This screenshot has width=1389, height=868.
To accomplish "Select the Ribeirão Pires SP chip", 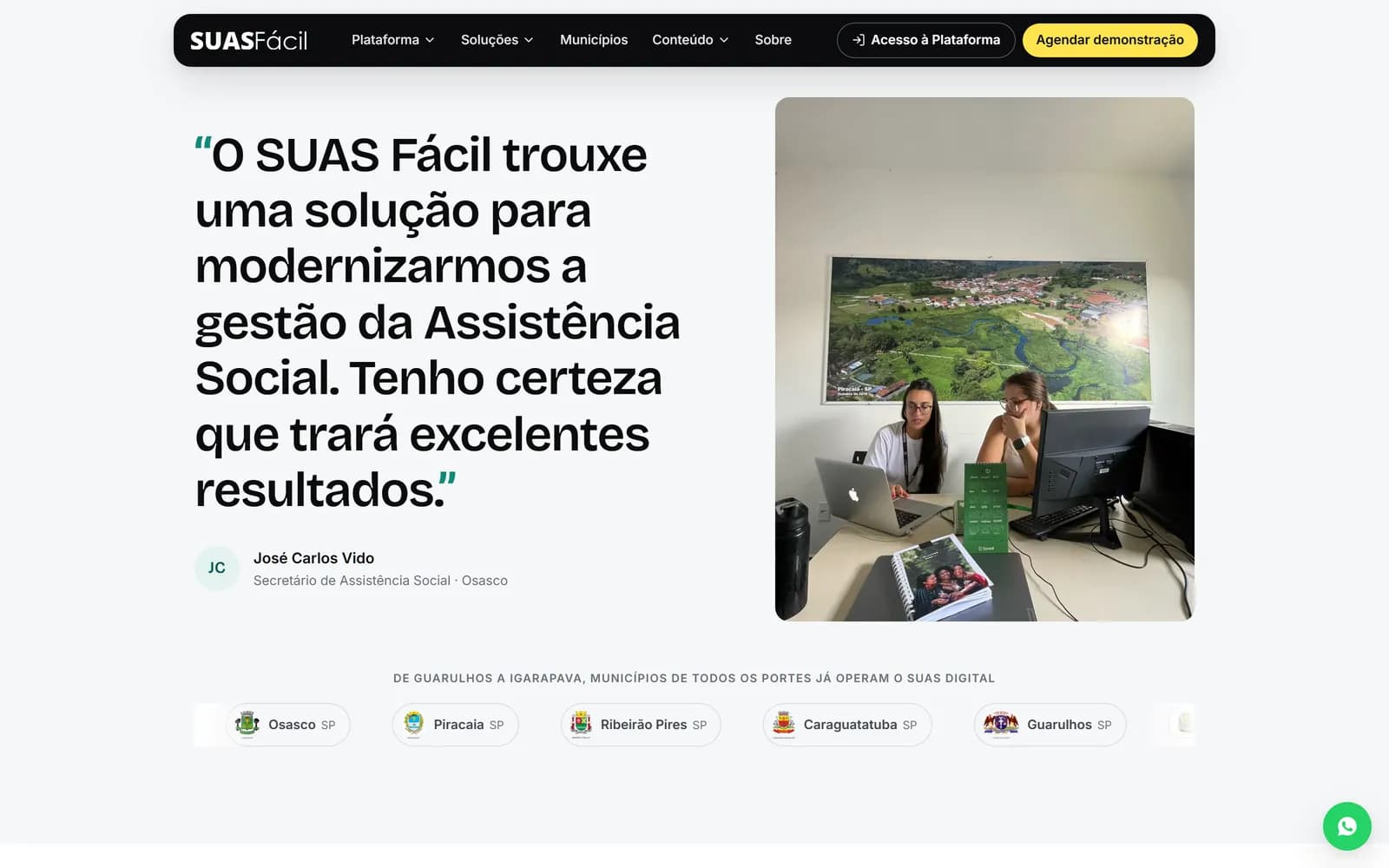I will (x=641, y=725).
